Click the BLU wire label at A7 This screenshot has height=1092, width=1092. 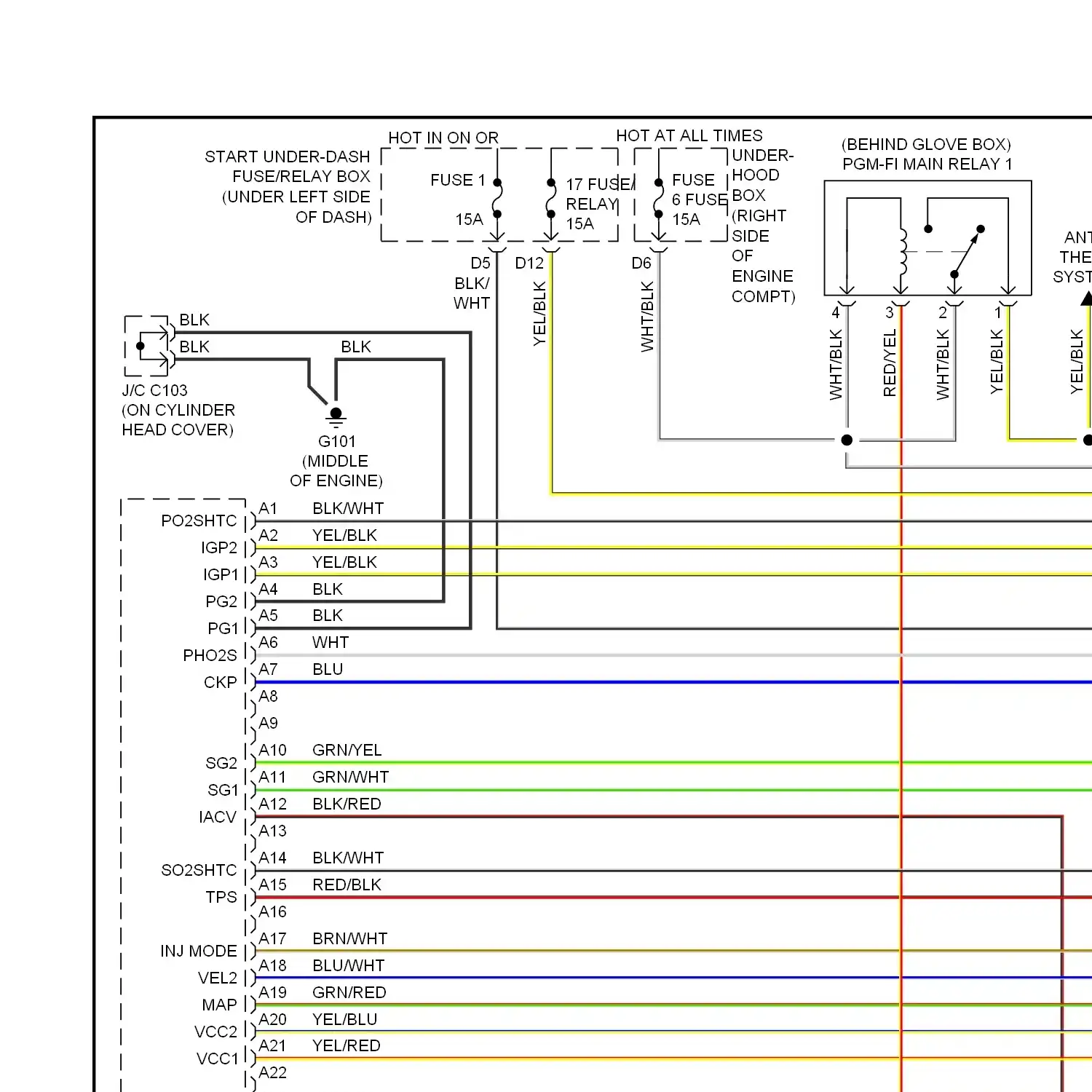coord(328,669)
